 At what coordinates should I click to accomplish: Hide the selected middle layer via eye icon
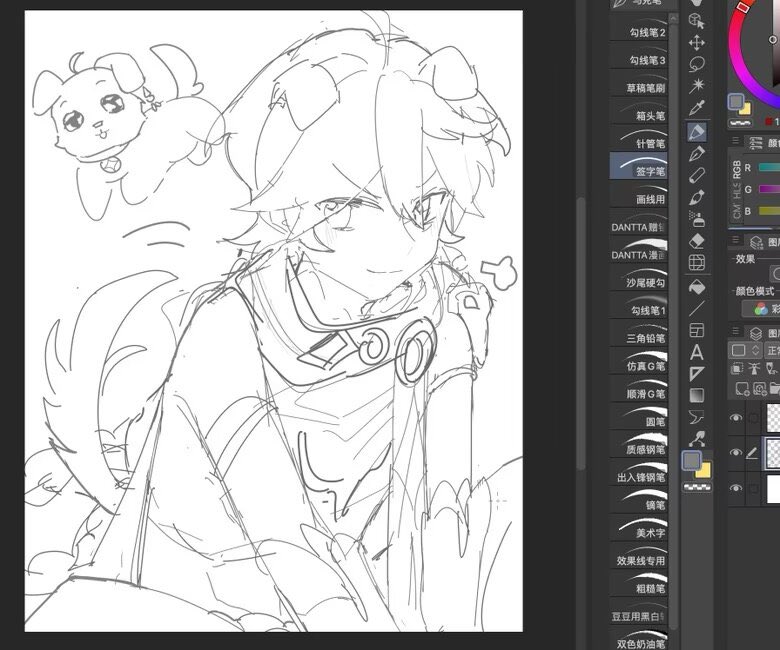tap(736, 453)
